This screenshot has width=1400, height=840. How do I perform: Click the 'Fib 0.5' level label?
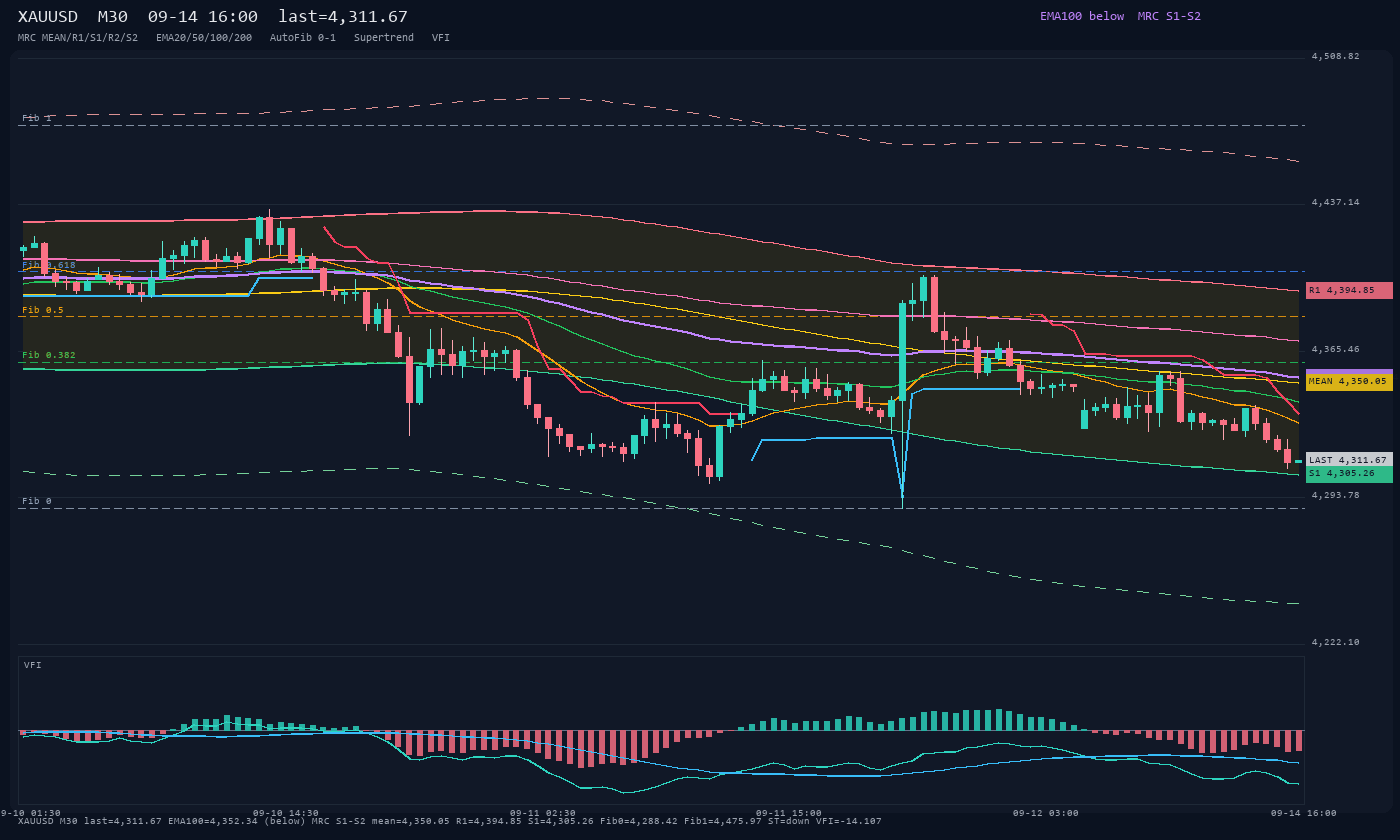(43, 310)
